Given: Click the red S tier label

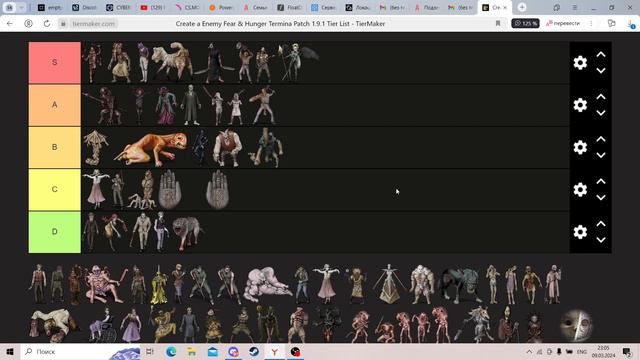Looking at the screenshot, I should (x=55, y=62).
